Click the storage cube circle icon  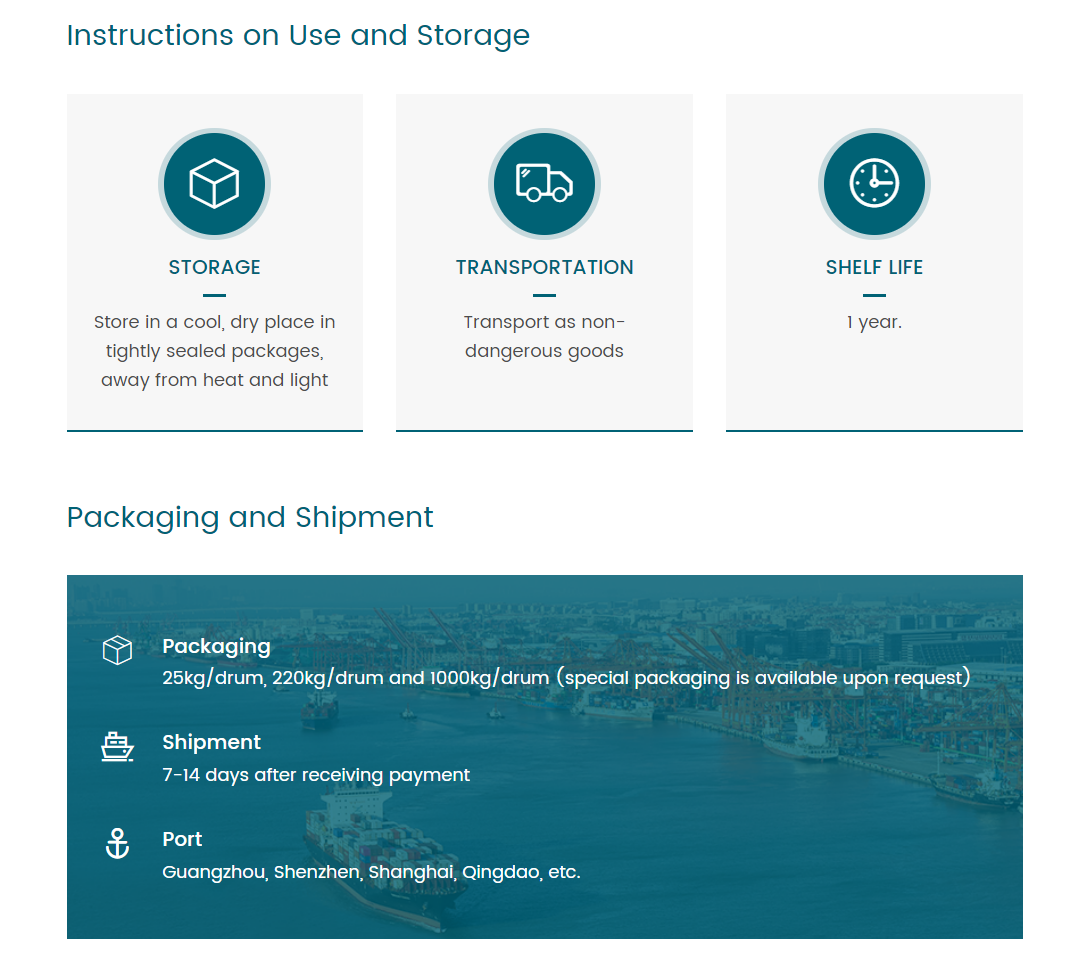[214, 184]
